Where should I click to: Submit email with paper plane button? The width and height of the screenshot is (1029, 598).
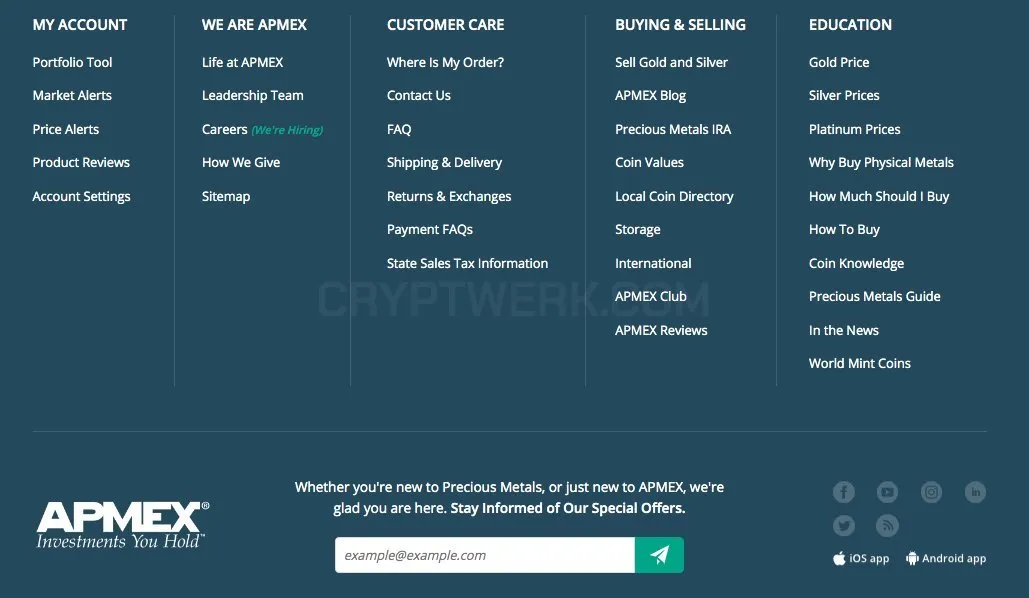pyautogui.click(x=659, y=555)
